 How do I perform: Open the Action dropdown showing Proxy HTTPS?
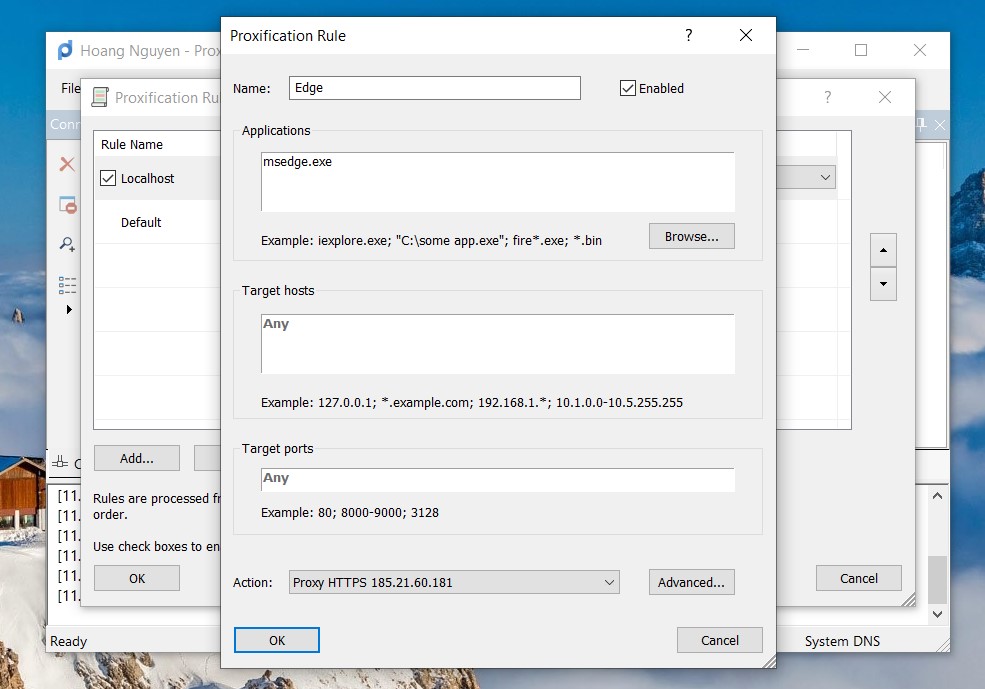(454, 582)
